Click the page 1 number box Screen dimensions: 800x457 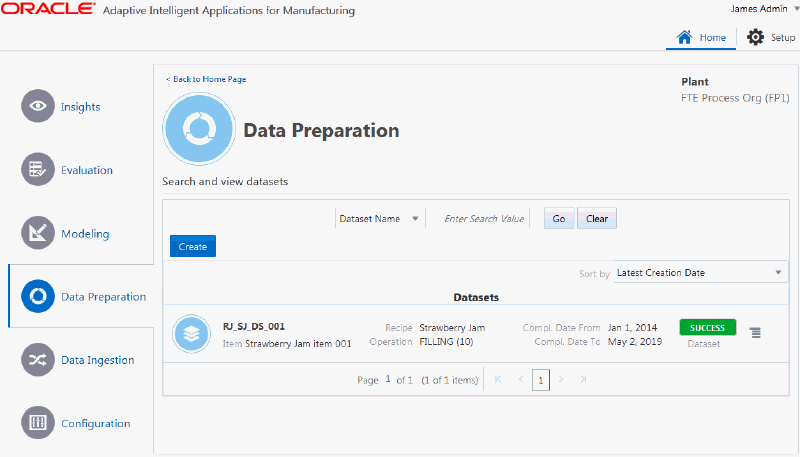(541, 380)
